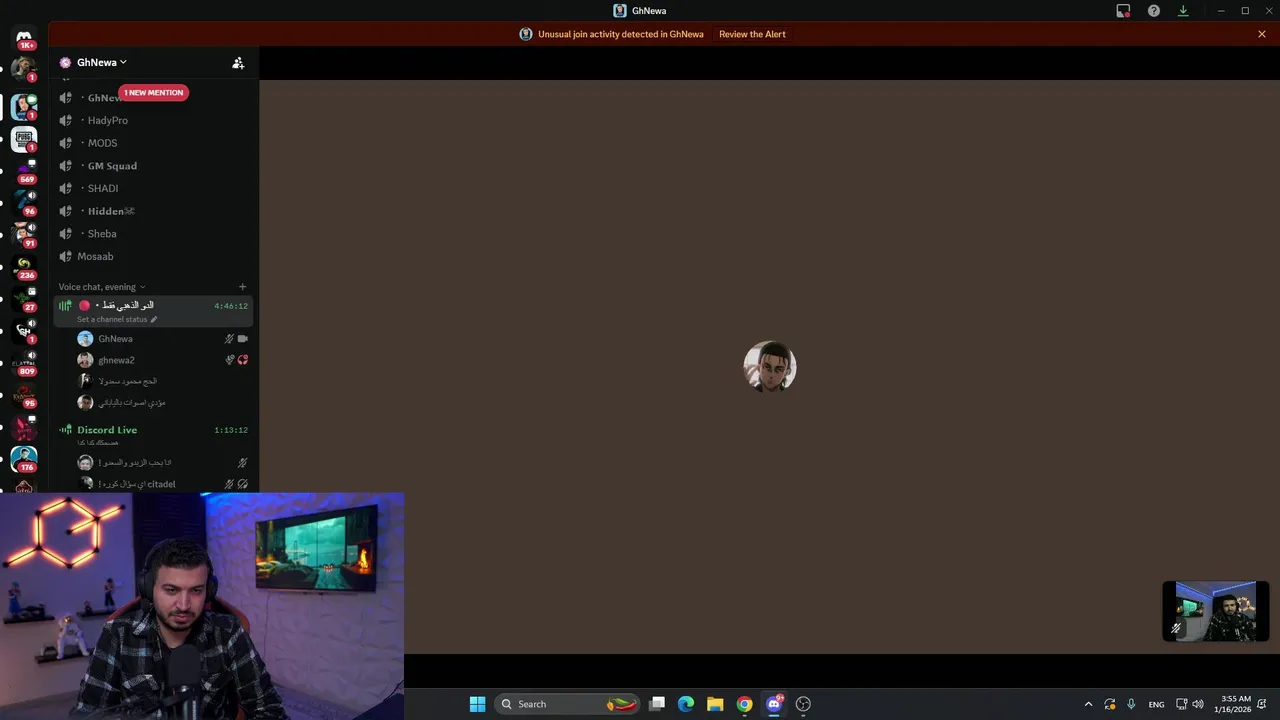
Task: Click pencil icon to set channel status
Action: (x=154, y=320)
